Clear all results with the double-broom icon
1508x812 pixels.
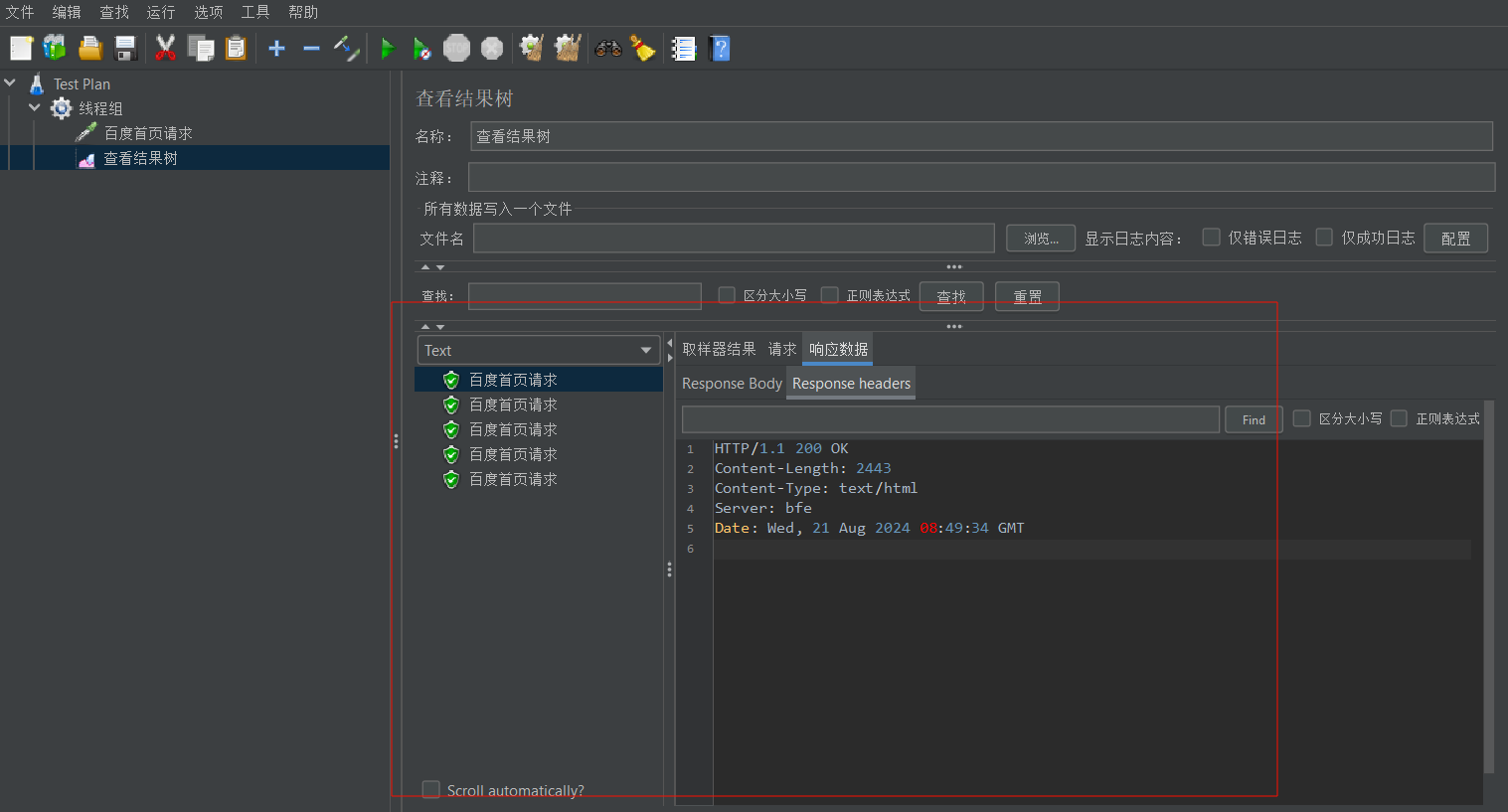(567, 48)
